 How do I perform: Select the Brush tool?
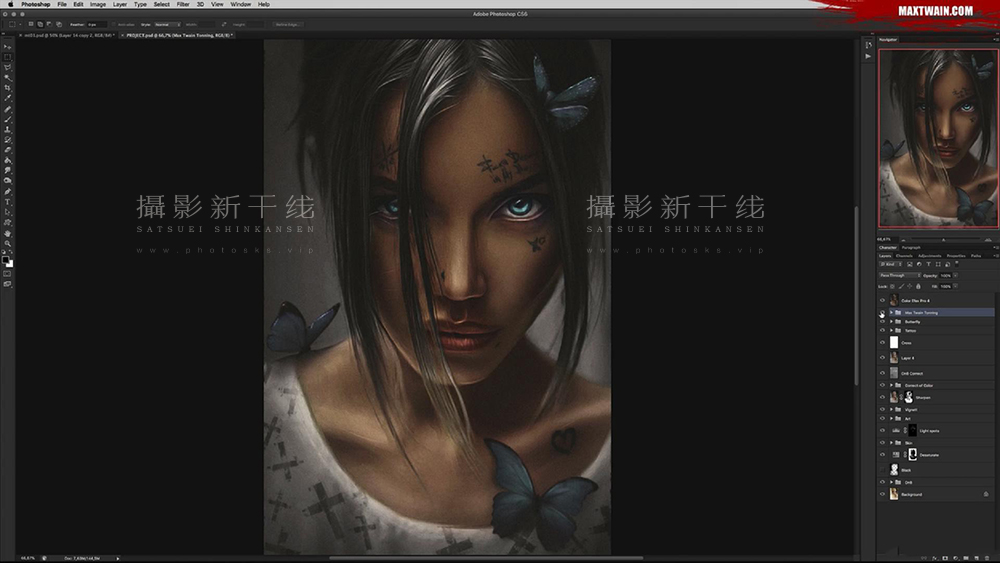pos(8,119)
